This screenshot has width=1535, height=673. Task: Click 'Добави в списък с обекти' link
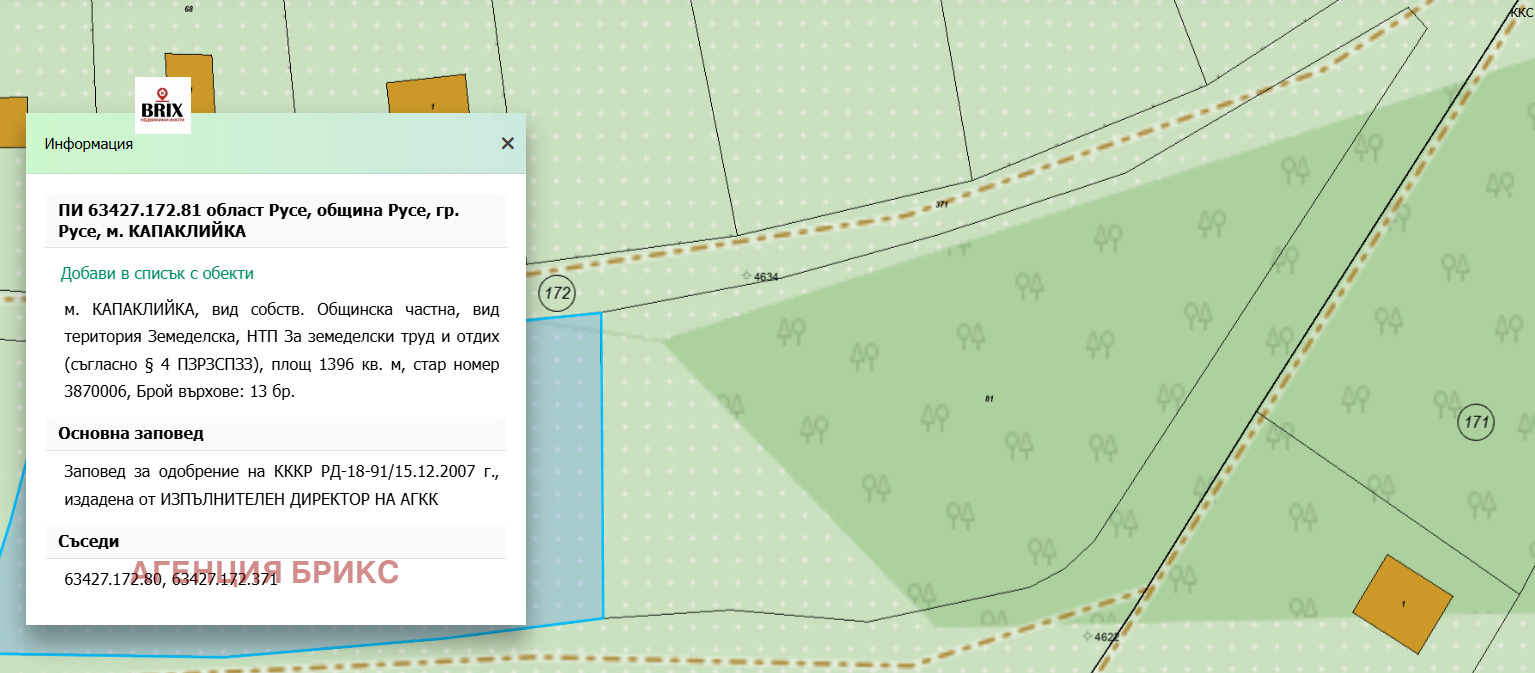coord(157,273)
